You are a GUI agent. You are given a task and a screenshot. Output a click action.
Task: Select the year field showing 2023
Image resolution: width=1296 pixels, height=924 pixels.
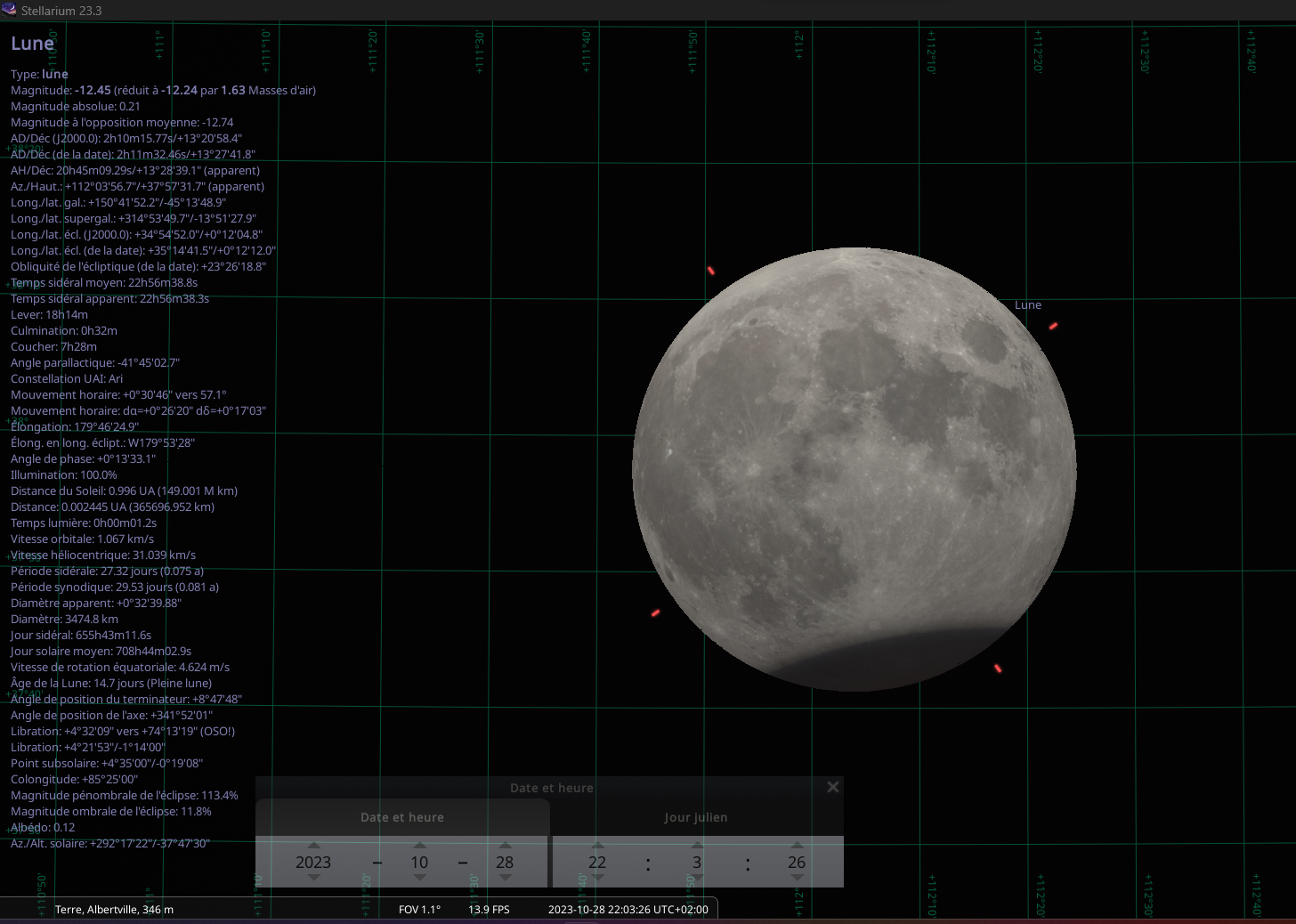(313, 862)
